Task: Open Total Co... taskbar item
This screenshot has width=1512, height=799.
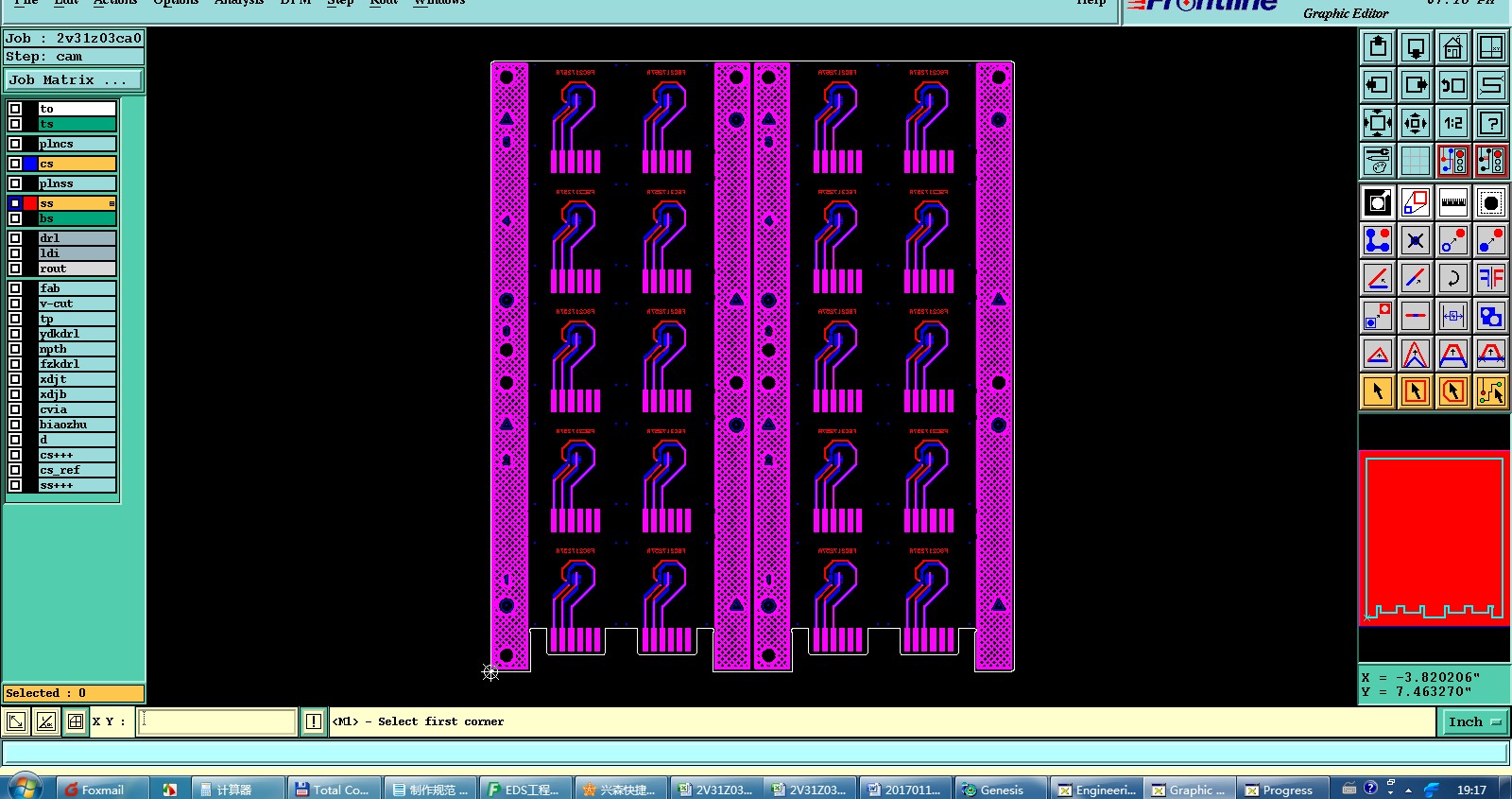Action: click(x=335, y=790)
